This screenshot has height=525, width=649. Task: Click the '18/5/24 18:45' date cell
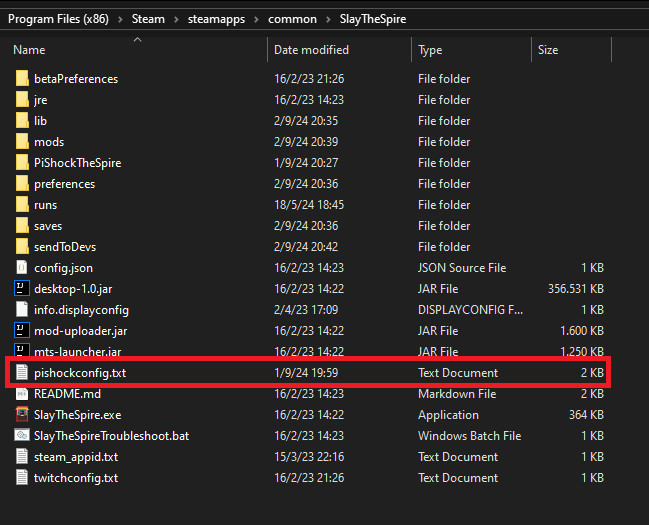[x=309, y=205]
